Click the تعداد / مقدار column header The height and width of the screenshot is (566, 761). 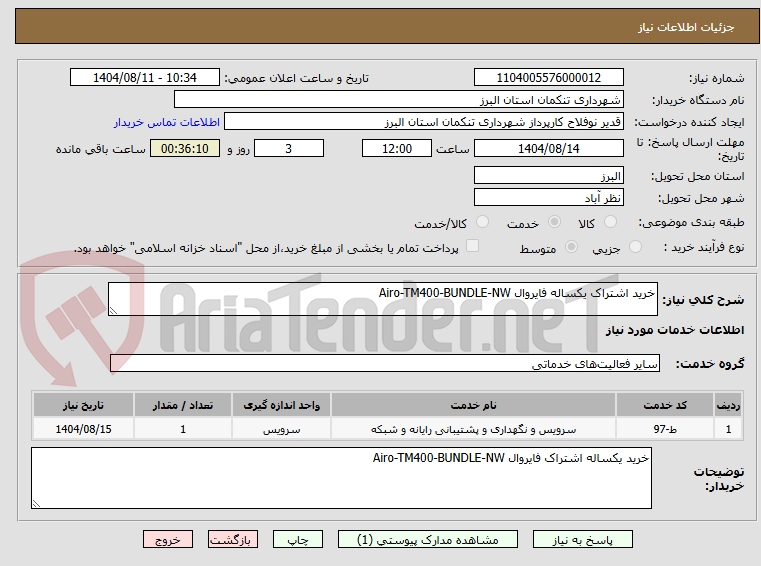pyautogui.click(x=183, y=405)
